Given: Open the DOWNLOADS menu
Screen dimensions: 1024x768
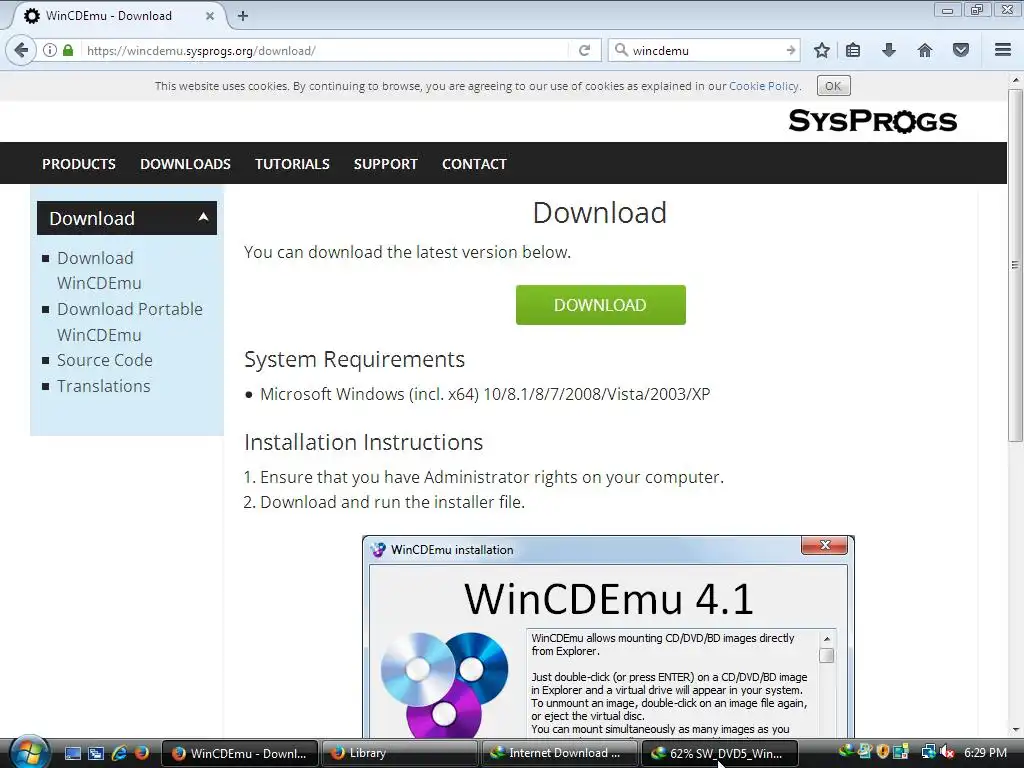Looking at the screenshot, I should (x=185, y=164).
